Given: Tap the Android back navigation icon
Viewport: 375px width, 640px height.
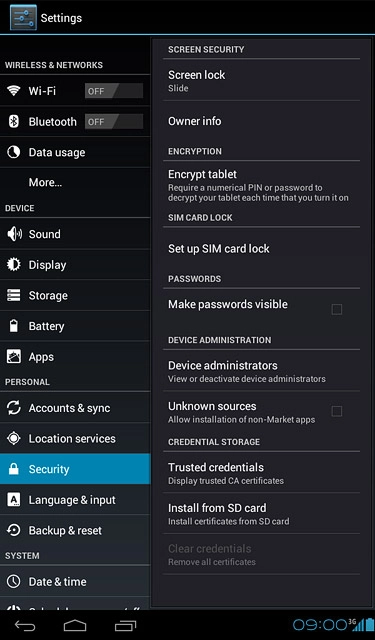Looking at the screenshot, I should [x=25, y=625].
